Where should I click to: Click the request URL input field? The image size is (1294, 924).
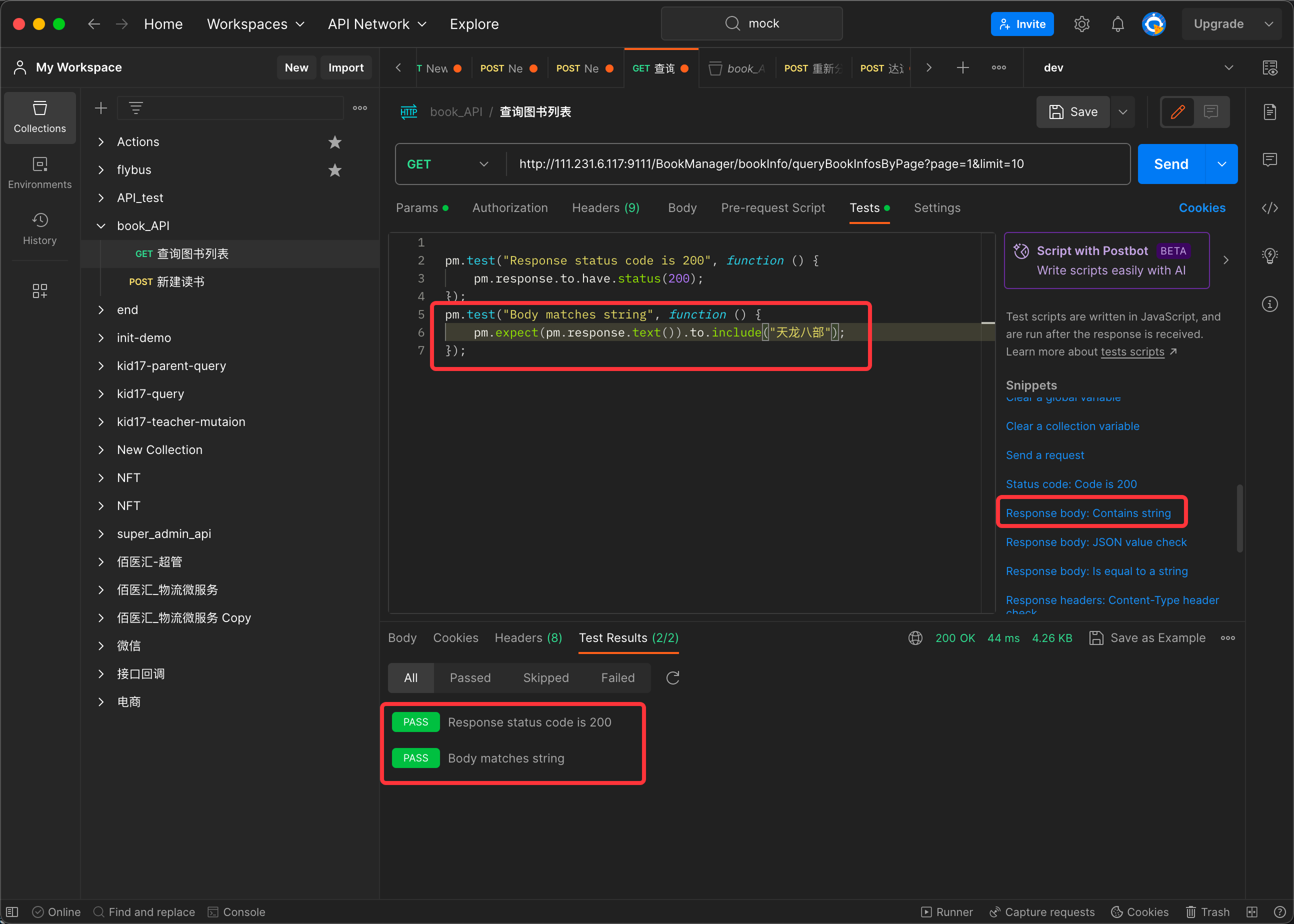point(796,164)
